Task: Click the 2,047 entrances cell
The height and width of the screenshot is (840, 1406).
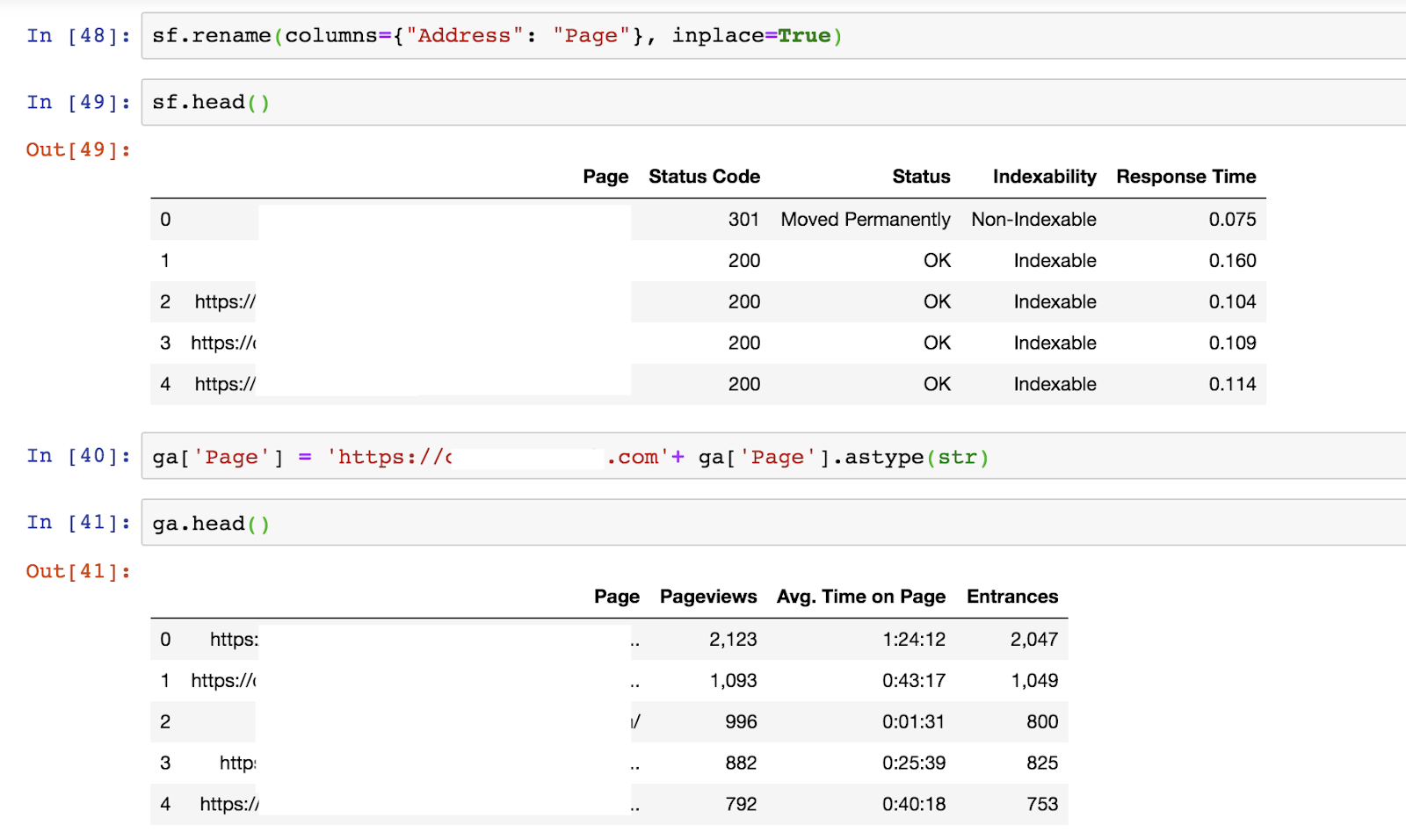Action: coord(1034,640)
